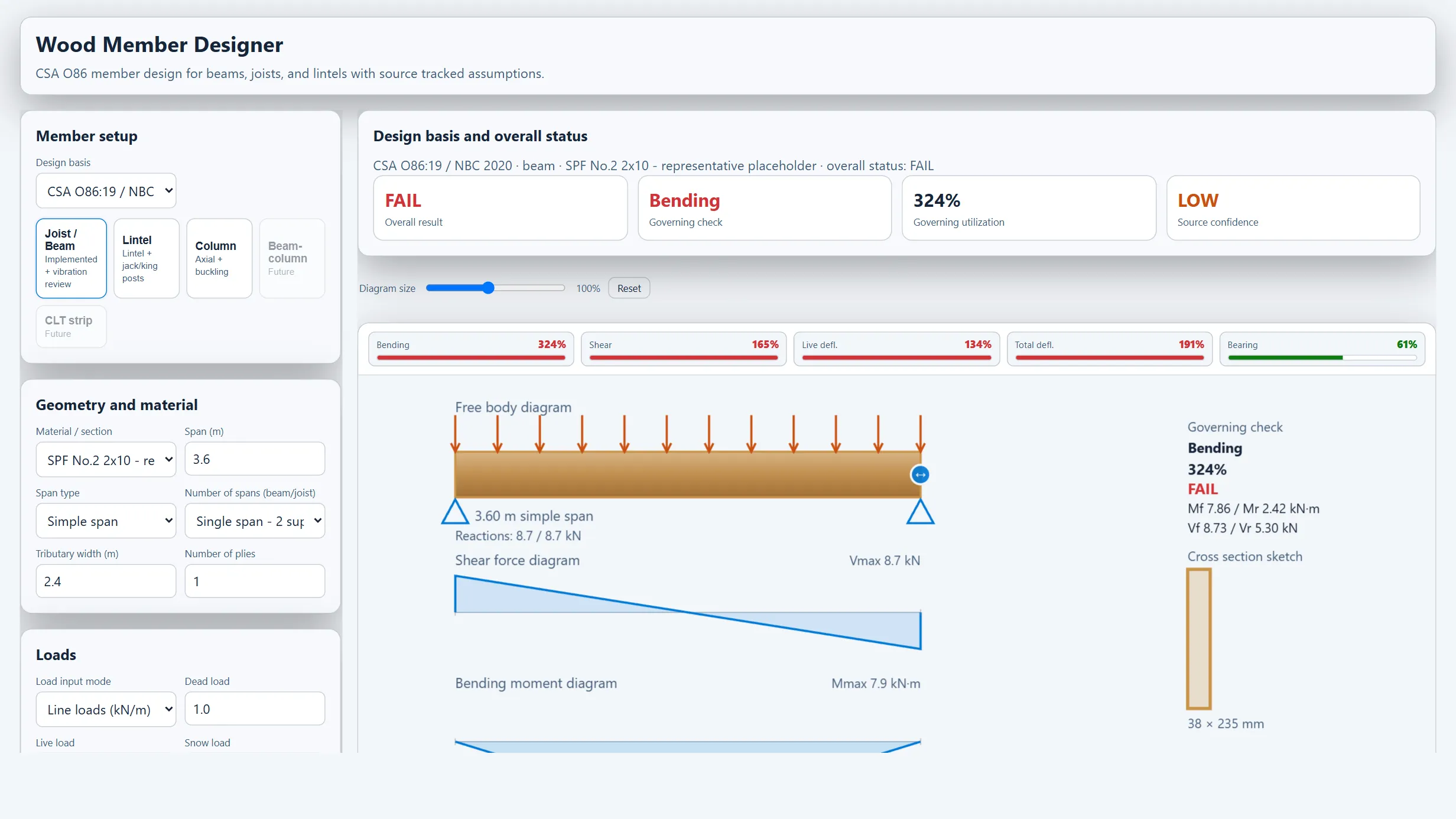Click the Diagram size slider handle
Screen dimensions: 1456x819
click(x=487, y=288)
